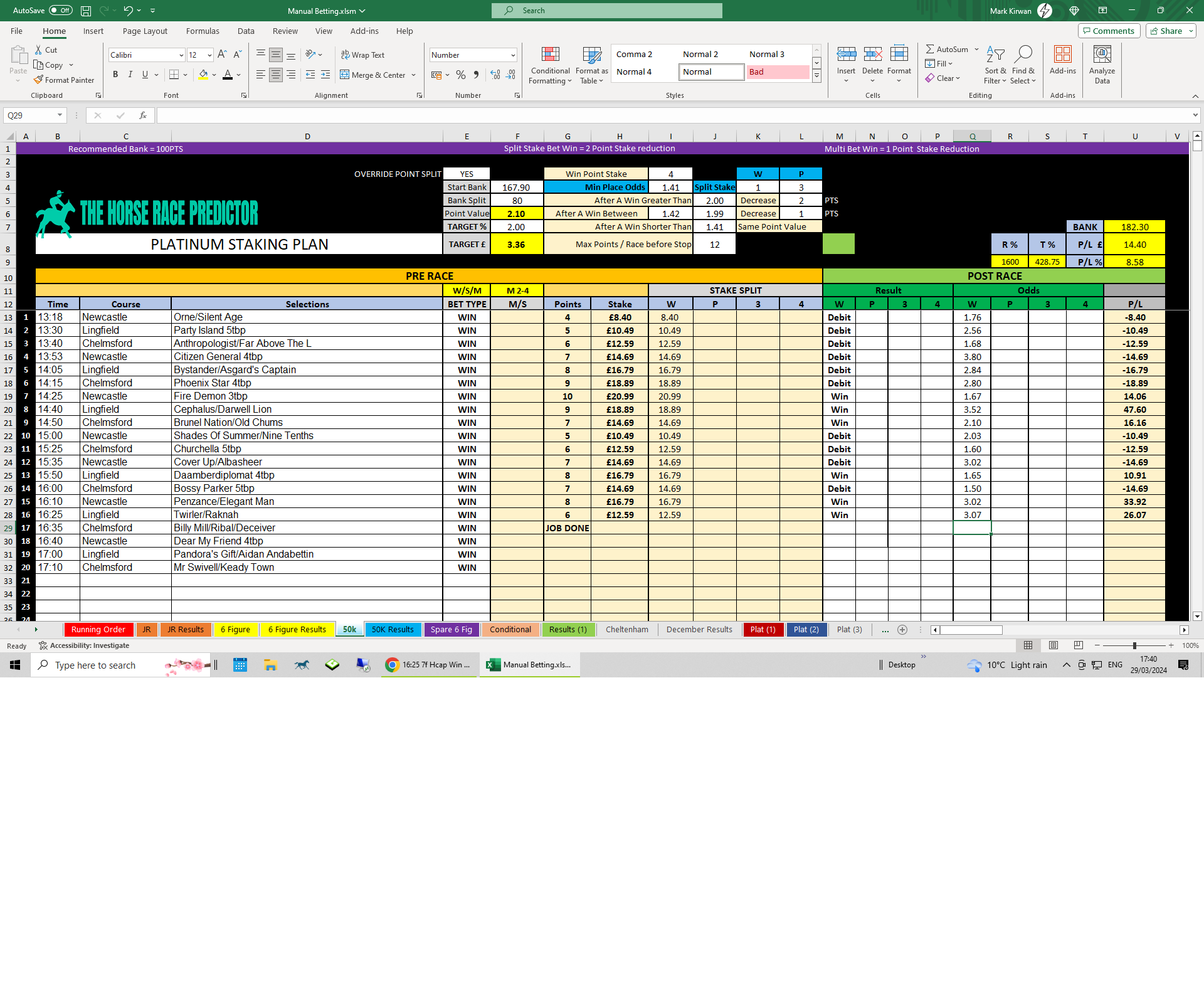
Task: Open the Page Layout tab
Action: tap(145, 31)
